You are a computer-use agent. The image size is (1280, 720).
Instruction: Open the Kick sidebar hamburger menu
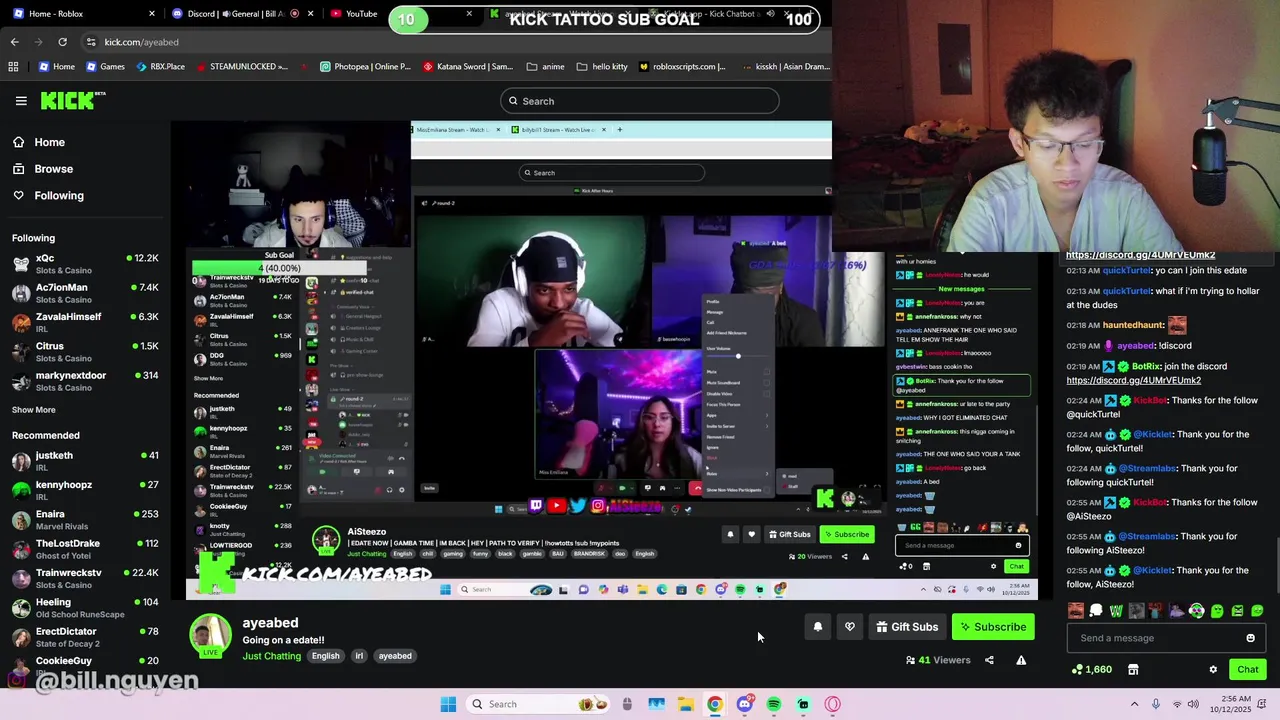(21, 101)
